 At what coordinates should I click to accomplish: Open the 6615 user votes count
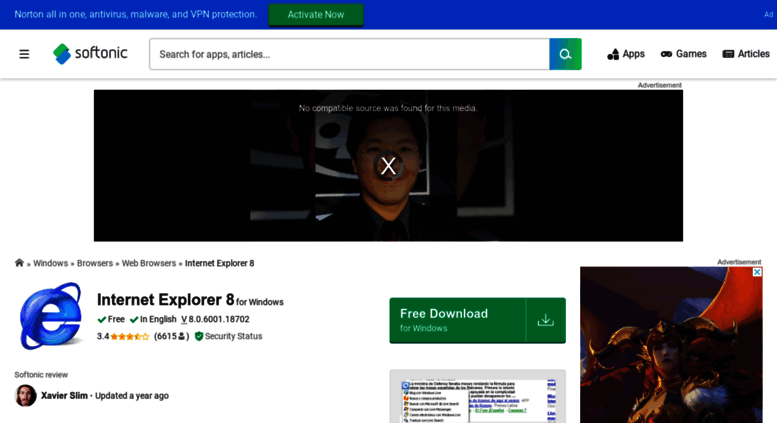171,336
